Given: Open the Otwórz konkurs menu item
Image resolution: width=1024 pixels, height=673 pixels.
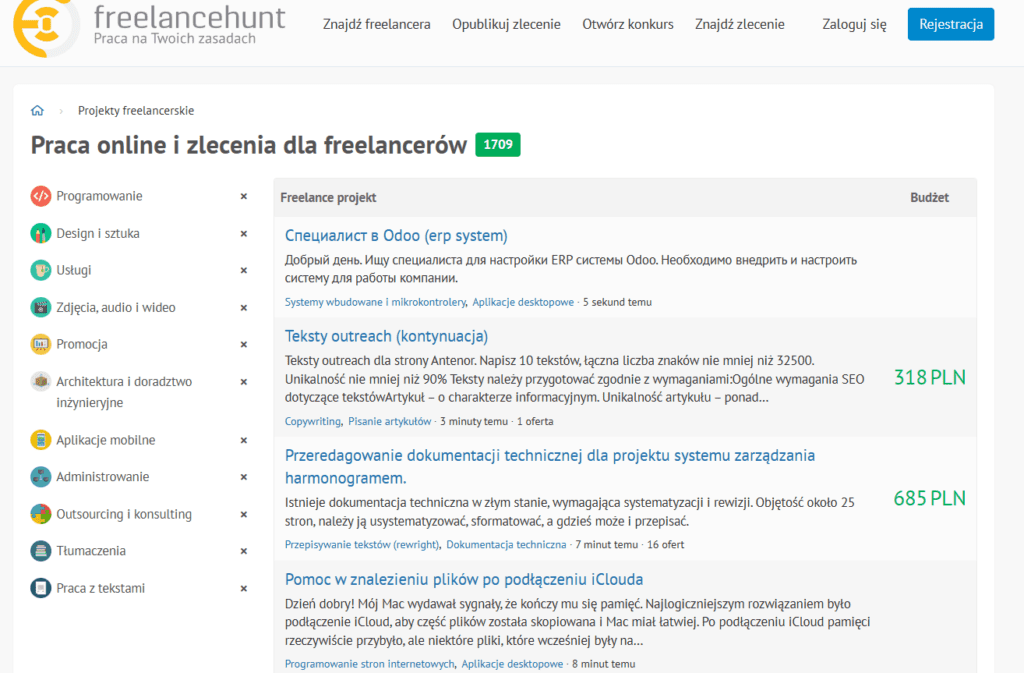Looking at the screenshot, I should pos(628,24).
